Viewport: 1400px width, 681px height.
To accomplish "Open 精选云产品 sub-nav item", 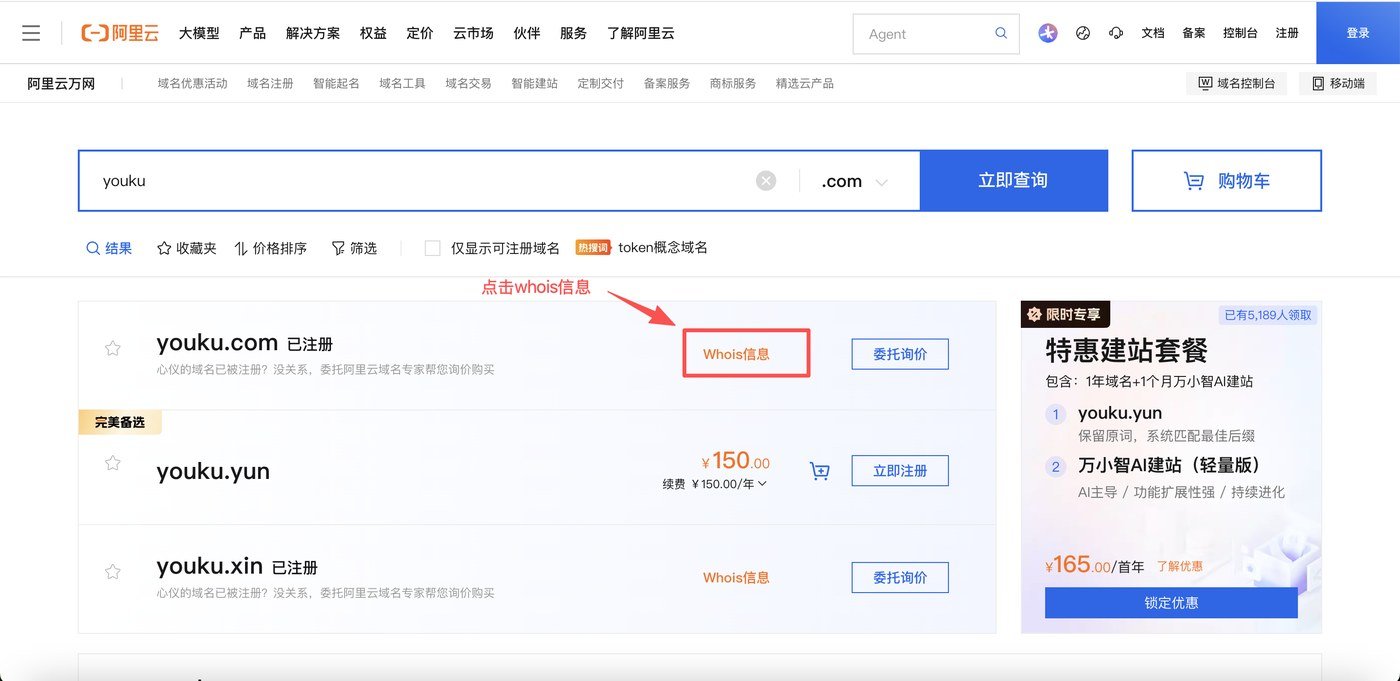I will click(805, 83).
